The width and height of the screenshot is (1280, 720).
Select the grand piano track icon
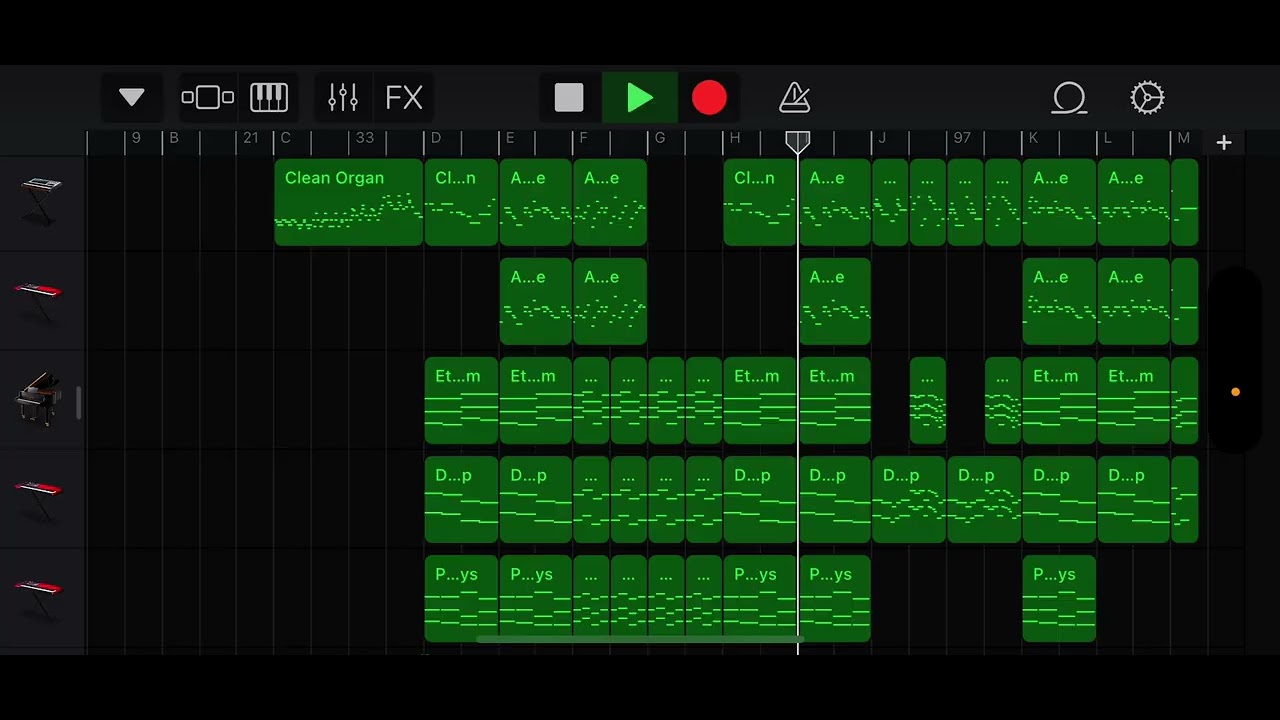[39, 399]
